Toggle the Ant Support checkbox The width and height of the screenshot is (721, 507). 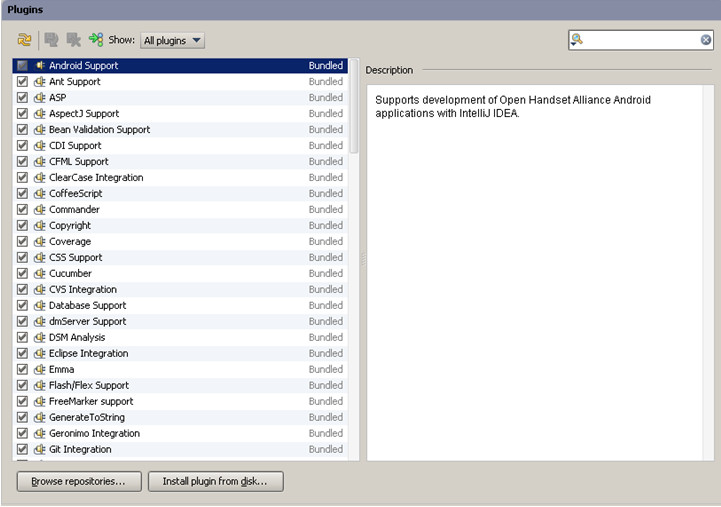coord(22,82)
